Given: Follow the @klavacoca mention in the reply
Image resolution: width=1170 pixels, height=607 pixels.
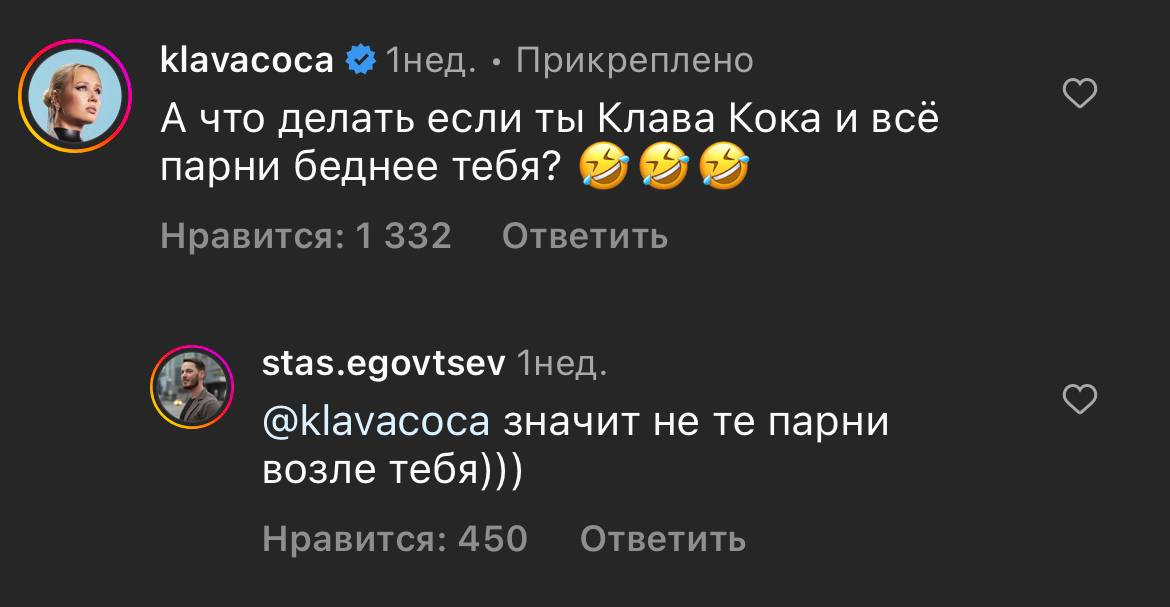Looking at the screenshot, I should tap(375, 421).
